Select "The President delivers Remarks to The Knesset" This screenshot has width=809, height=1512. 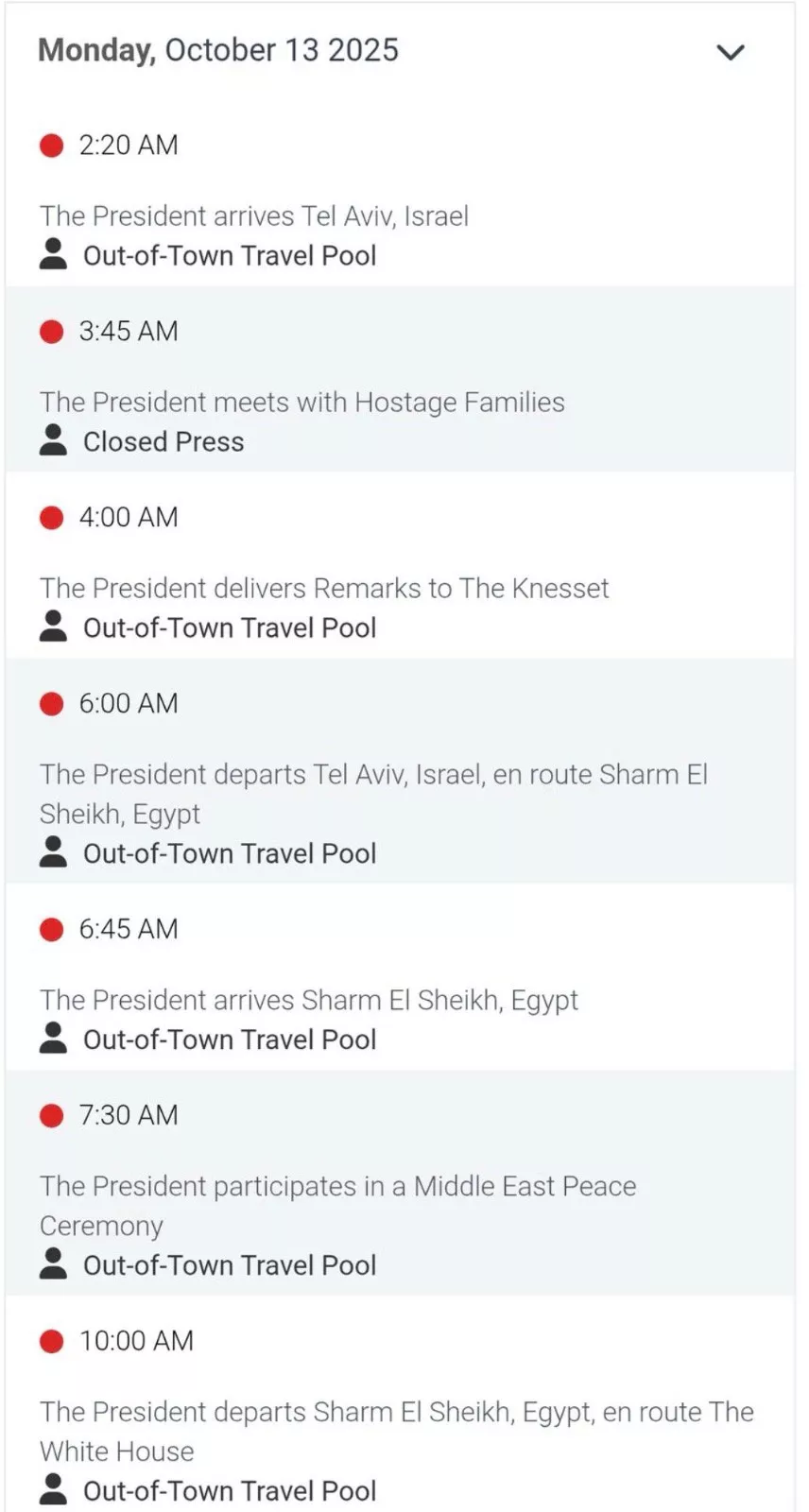(324, 589)
